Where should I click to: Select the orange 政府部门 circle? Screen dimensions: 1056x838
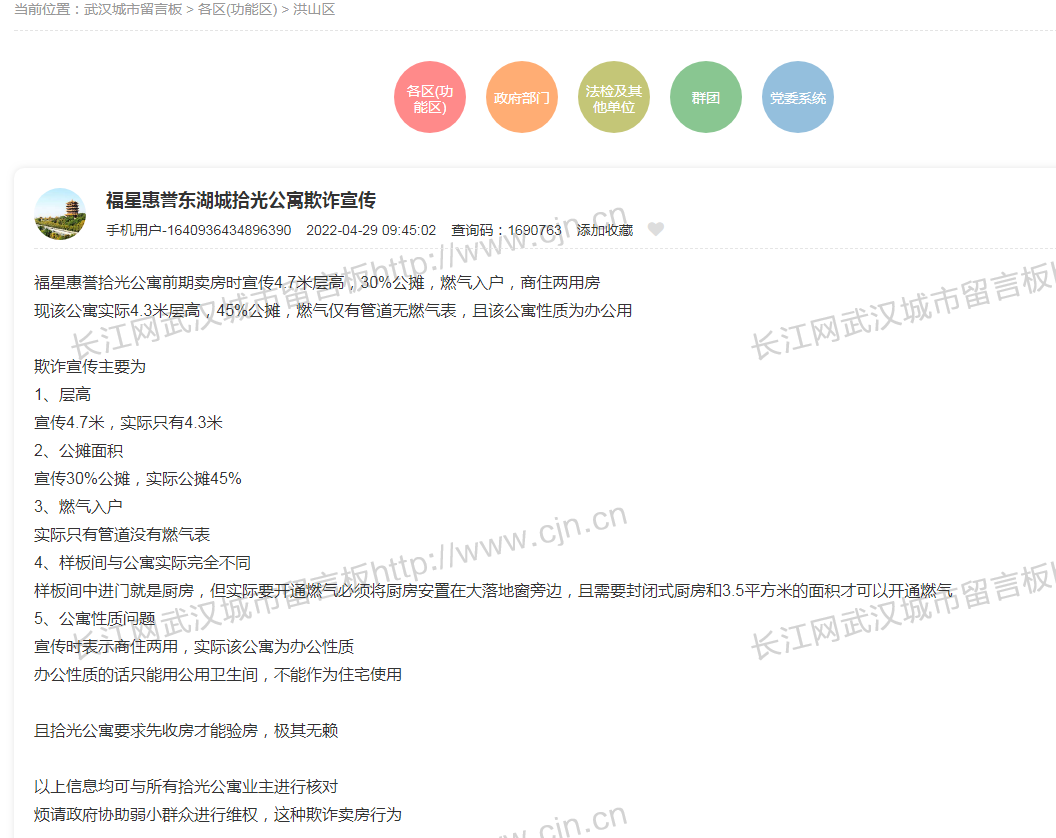click(x=522, y=98)
